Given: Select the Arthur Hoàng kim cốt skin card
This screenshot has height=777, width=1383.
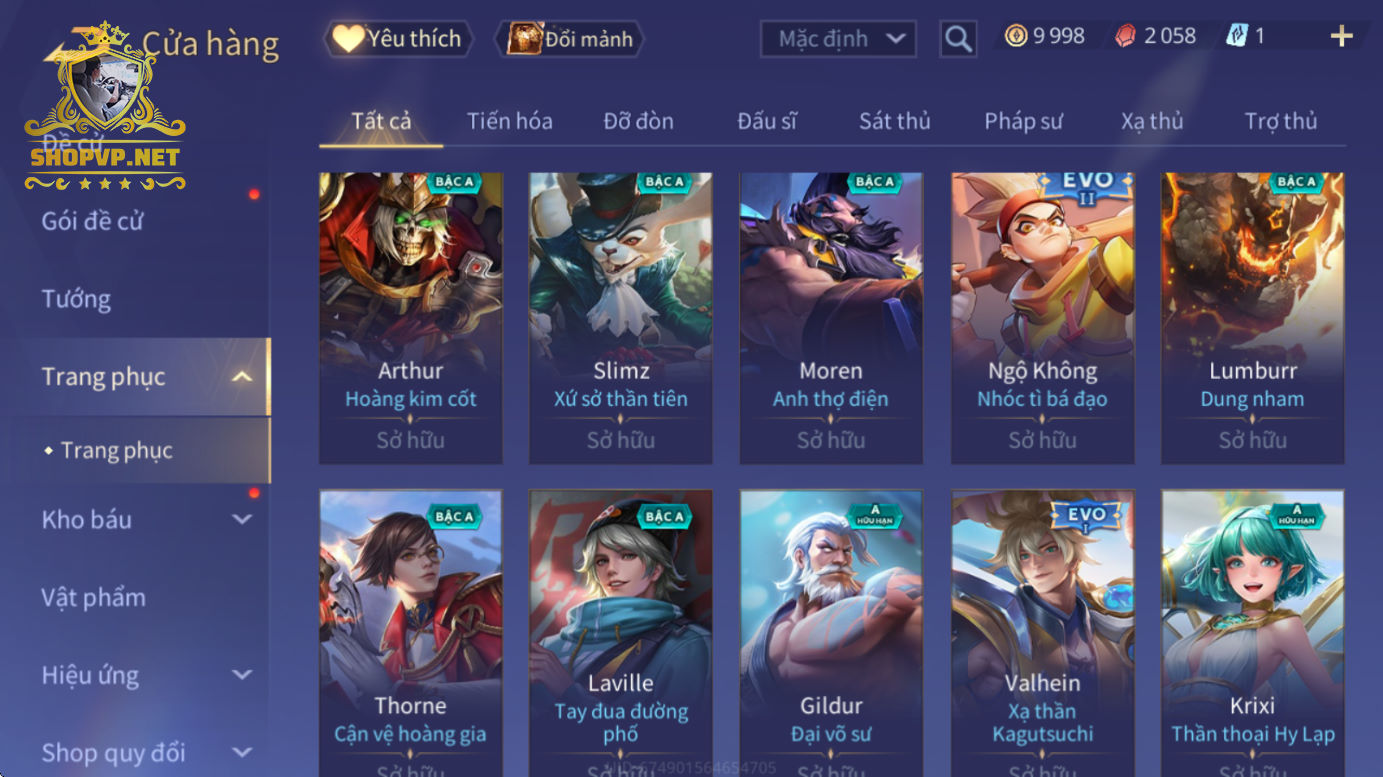Looking at the screenshot, I should [410, 318].
